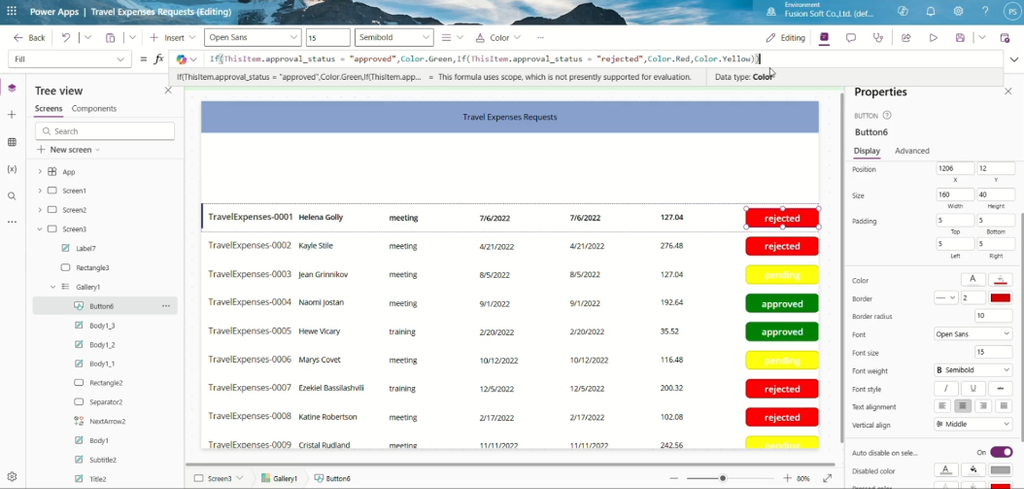Collapse Screen3 in the tree view
This screenshot has height=489, width=1024.
pyautogui.click(x=39, y=229)
